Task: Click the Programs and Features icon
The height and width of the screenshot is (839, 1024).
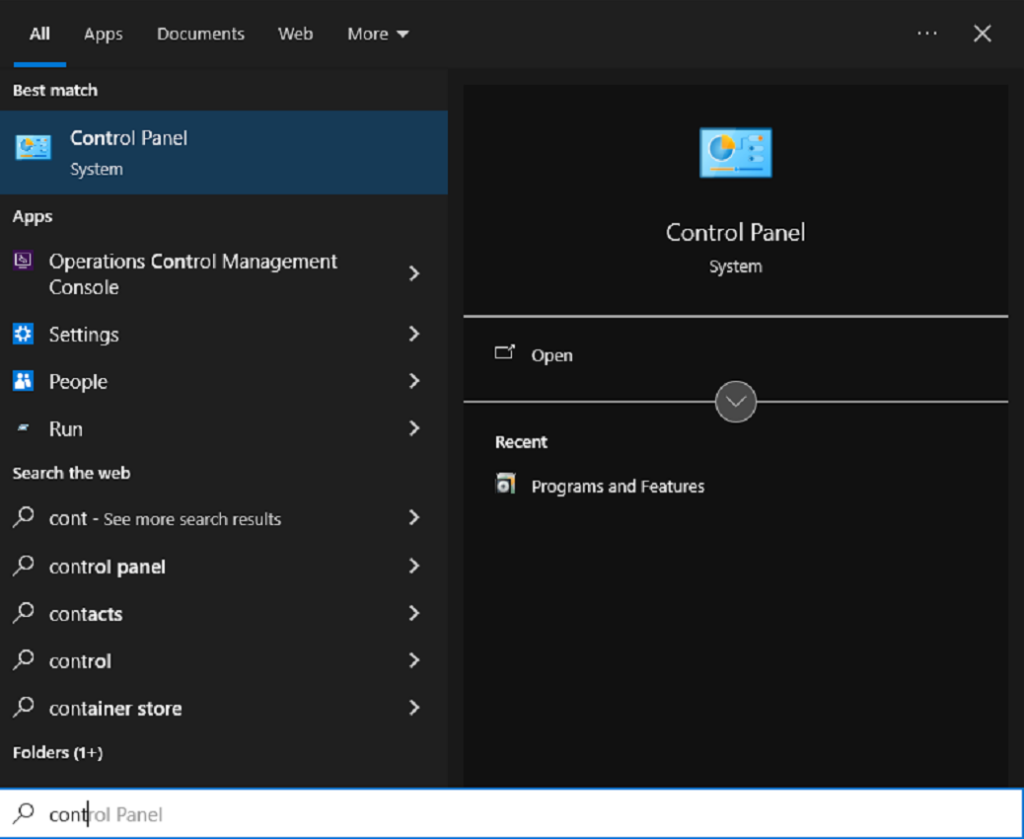Action: click(505, 485)
